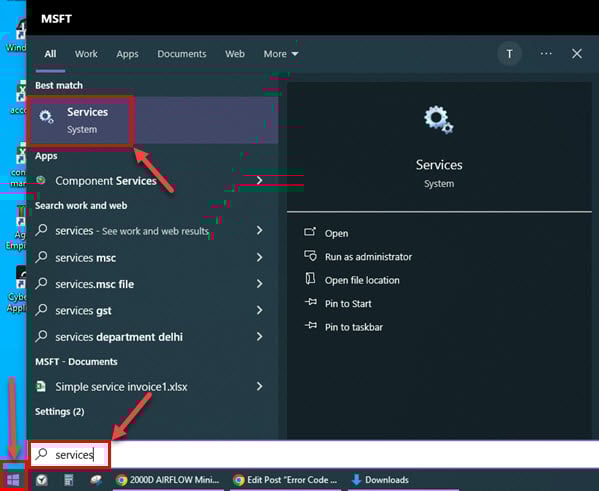The height and width of the screenshot is (491, 599).
Task: Select 'services department delhi' suggestion text
Action: [x=119, y=337]
